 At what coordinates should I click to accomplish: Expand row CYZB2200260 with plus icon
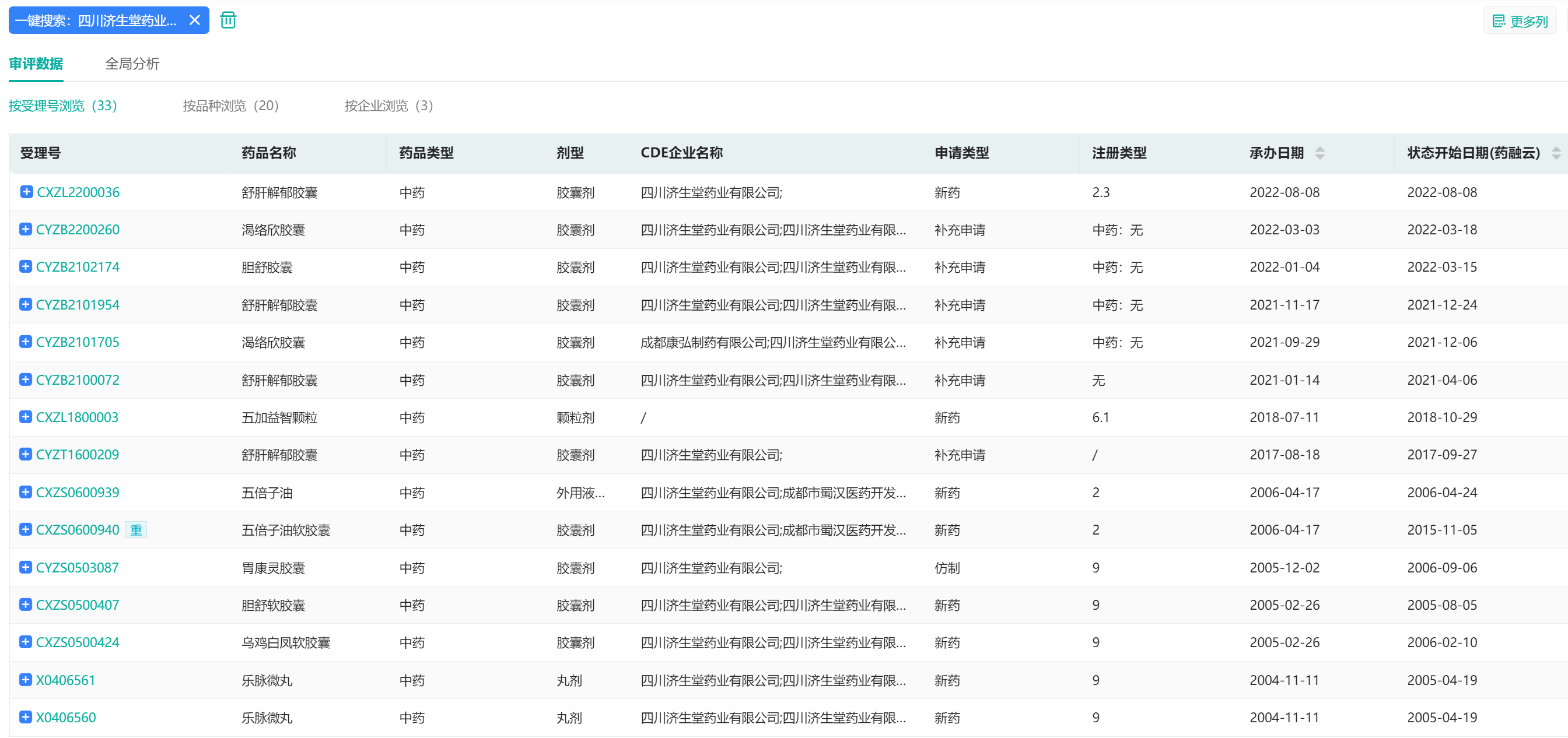(x=26, y=229)
